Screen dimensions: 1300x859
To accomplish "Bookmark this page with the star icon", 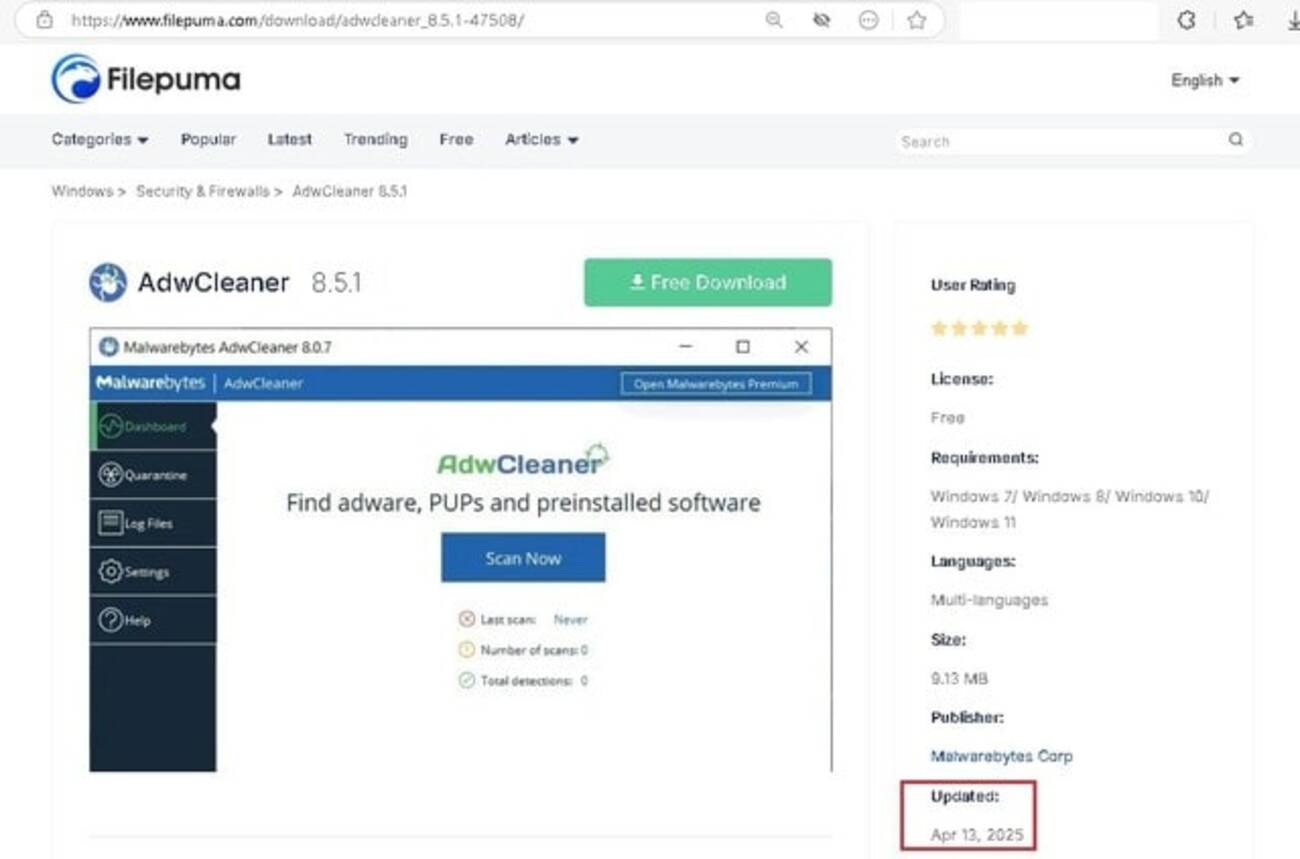I will (x=916, y=20).
